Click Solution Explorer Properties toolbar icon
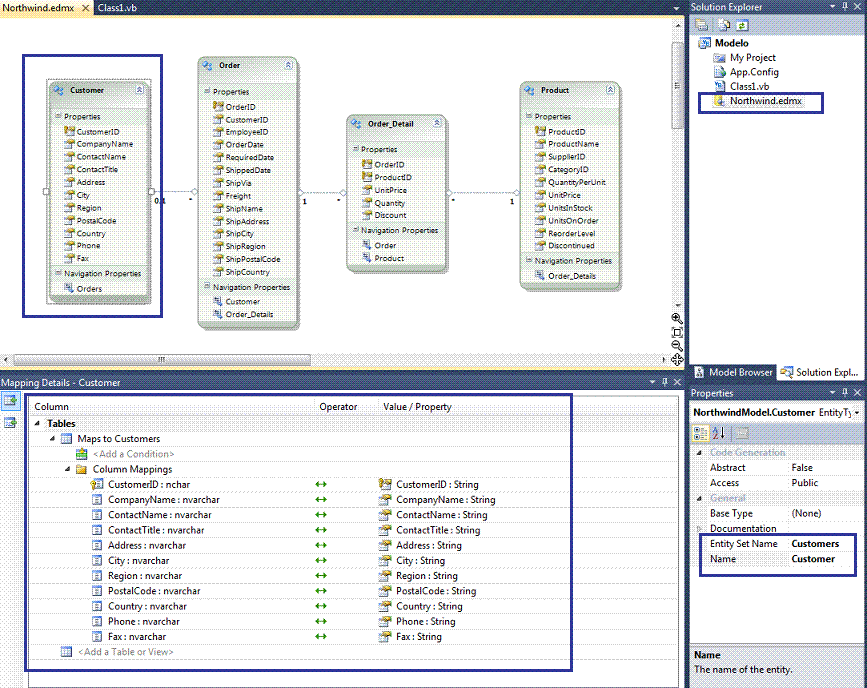867x688 pixels. click(x=702, y=25)
